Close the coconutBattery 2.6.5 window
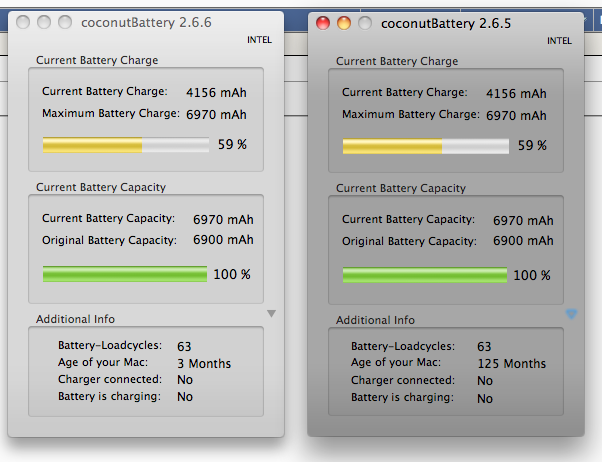 323,23
